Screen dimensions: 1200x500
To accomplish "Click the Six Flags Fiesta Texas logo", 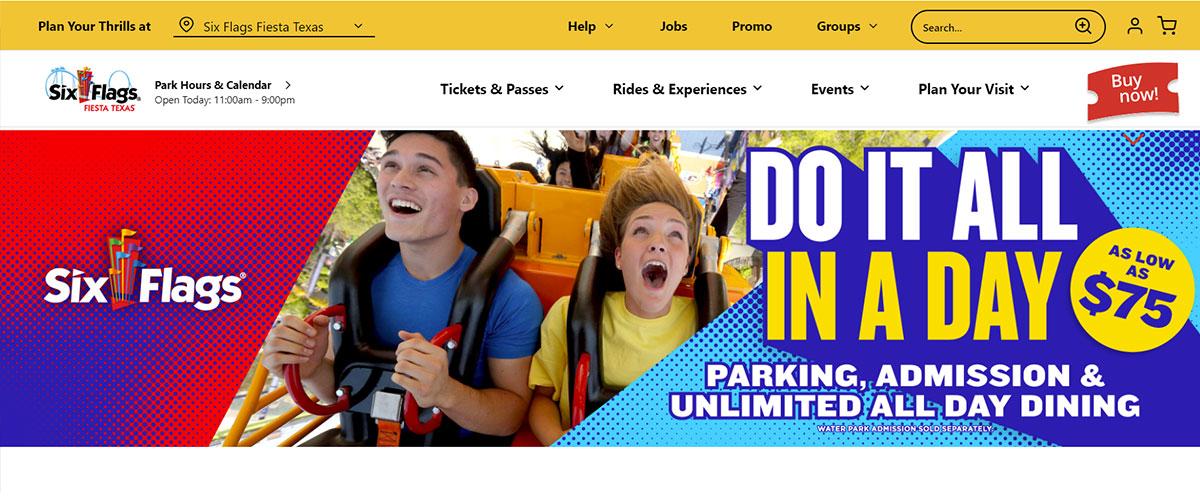I will pos(94,90).
